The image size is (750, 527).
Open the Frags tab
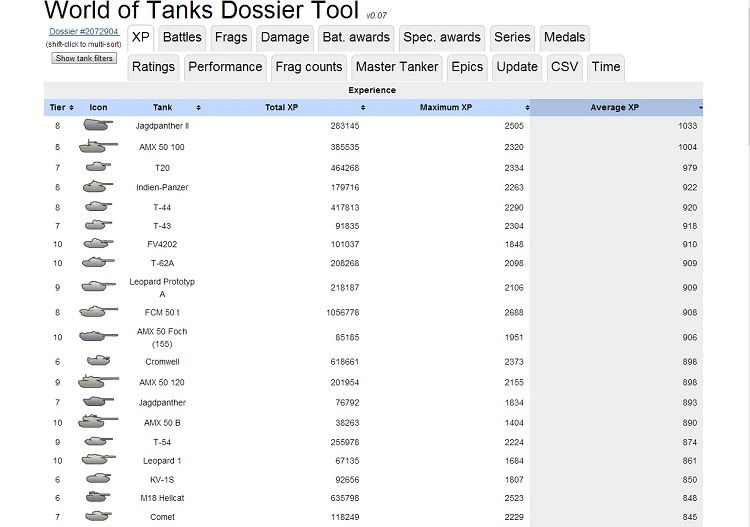point(231,37)
